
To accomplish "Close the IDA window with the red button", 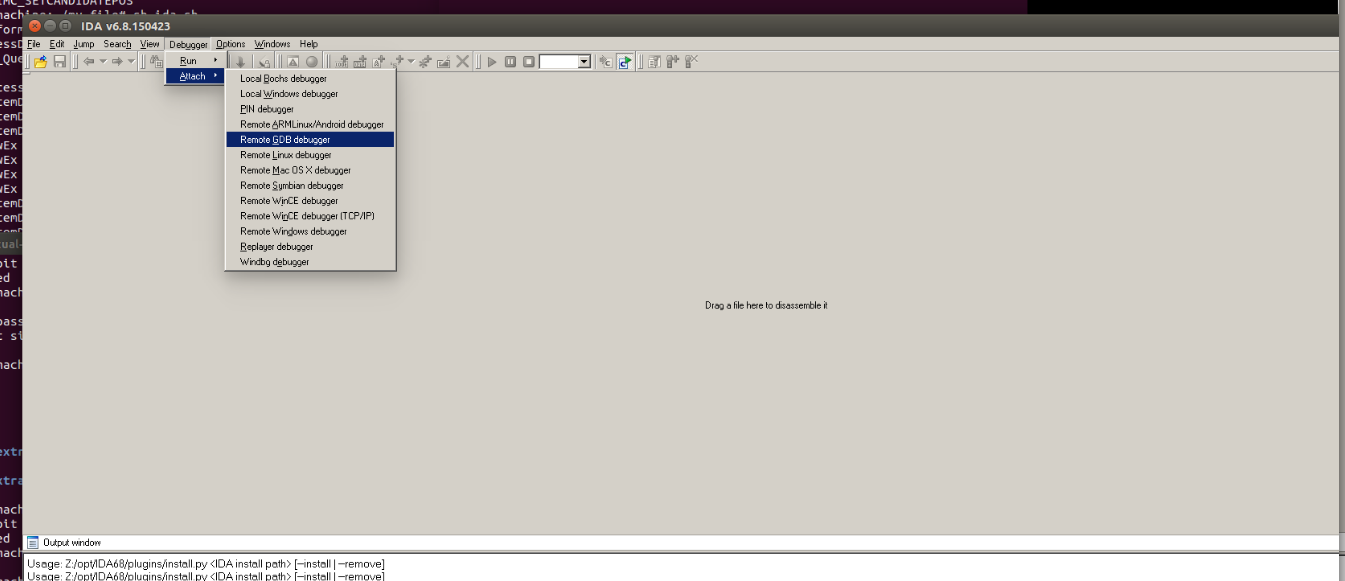I will tap(35, 25).
